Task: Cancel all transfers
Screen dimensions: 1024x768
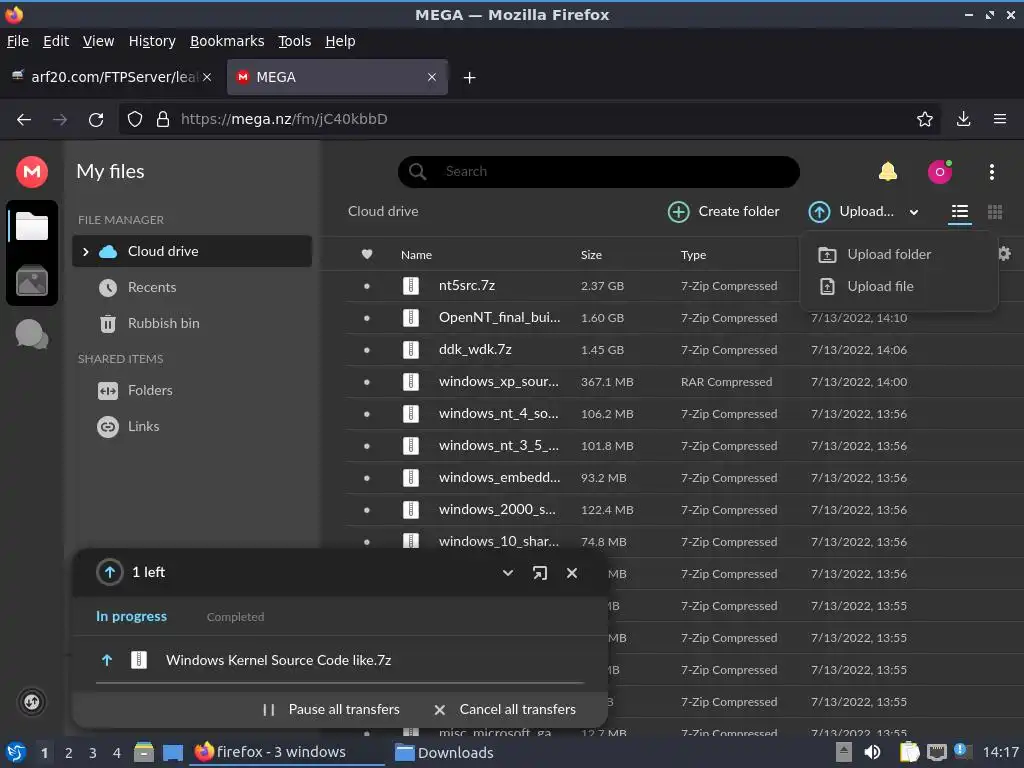Action: (505, 709)
